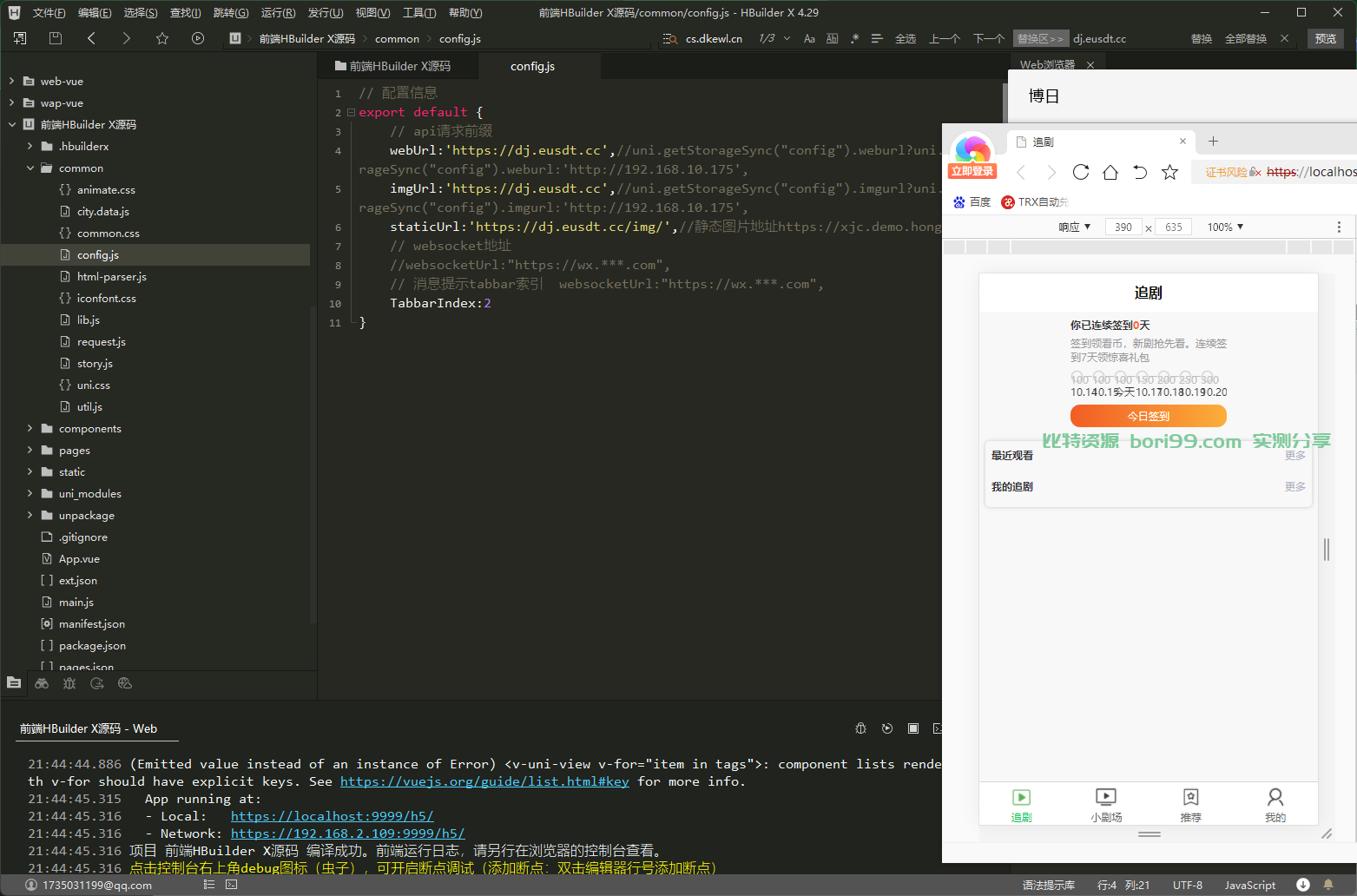The width and height of the screenshot is (1357, 896).
Task: Open the 100% zoom dropdown in device toolbar
Action: [1225, 227]
